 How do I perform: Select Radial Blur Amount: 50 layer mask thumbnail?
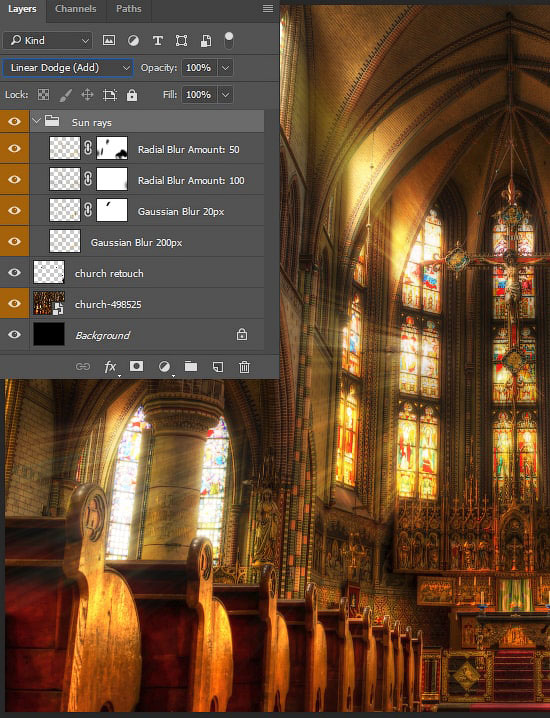coord(112,148)
